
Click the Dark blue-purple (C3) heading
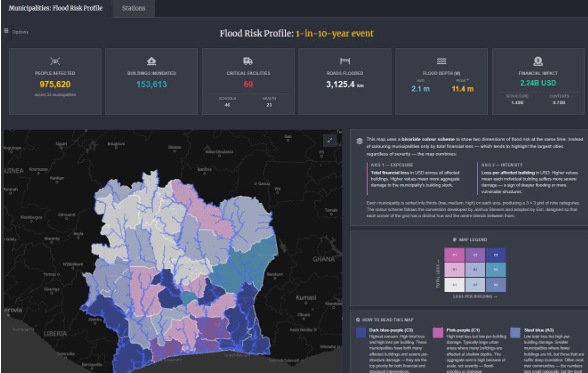point(391,330)
